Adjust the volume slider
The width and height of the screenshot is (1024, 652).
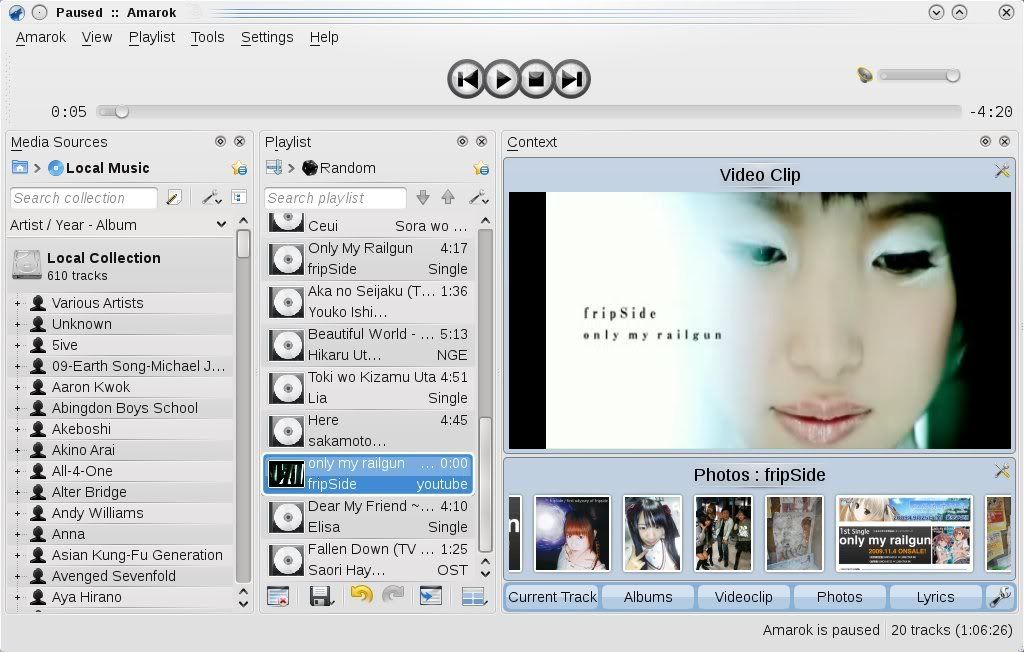920,76
